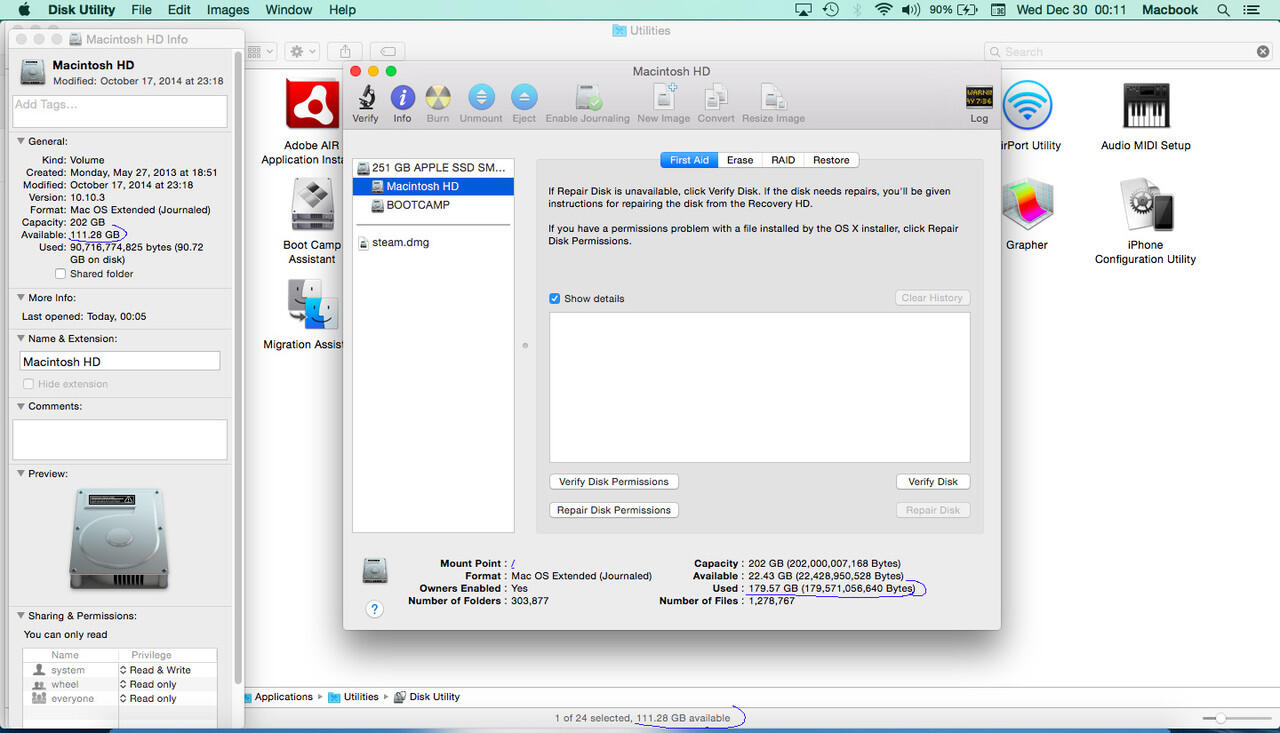Click the Repair Disk button
The height and width of the screenshot is (733, 1280).
point(933,510)
